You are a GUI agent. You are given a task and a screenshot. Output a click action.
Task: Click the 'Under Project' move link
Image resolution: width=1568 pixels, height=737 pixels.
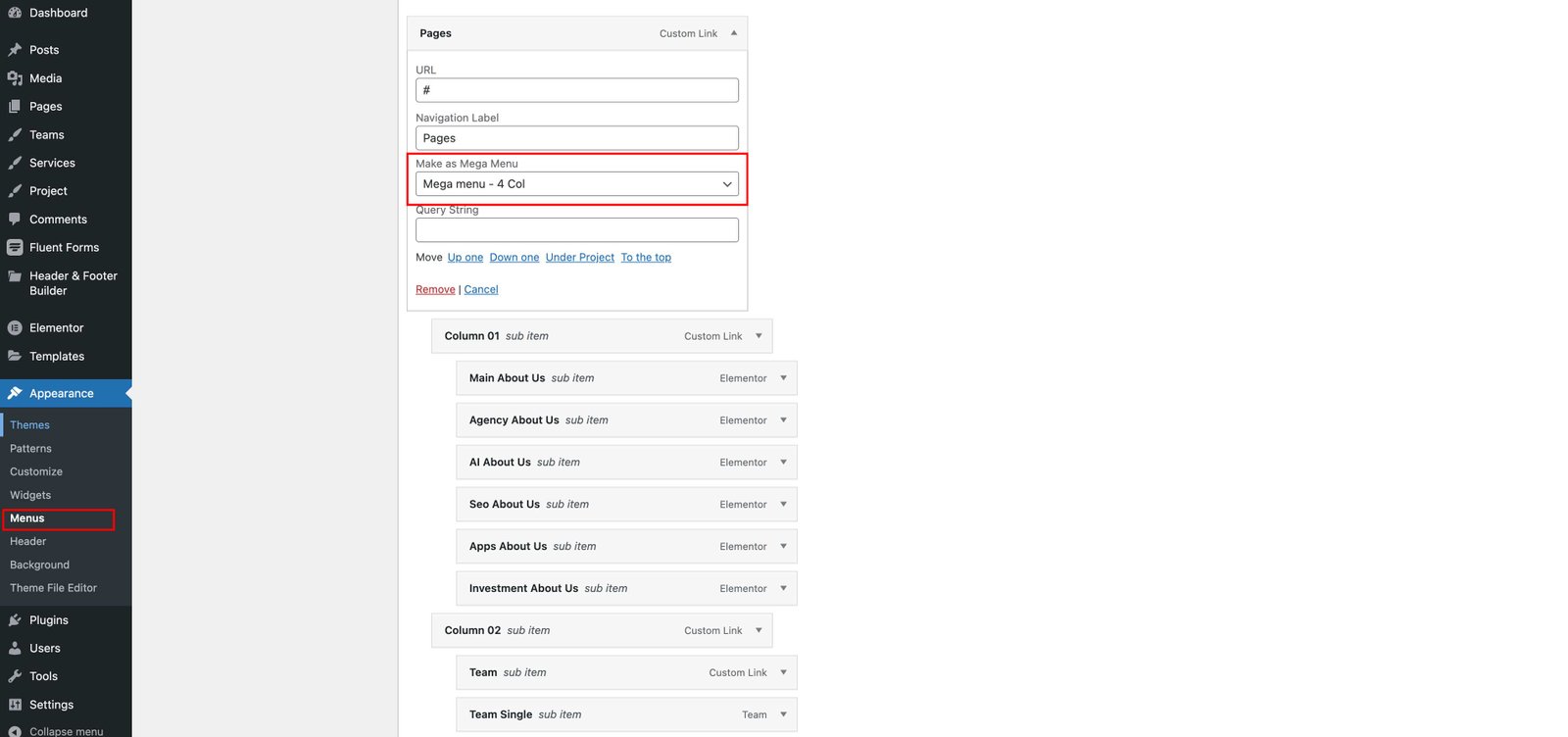coord(579,258)
